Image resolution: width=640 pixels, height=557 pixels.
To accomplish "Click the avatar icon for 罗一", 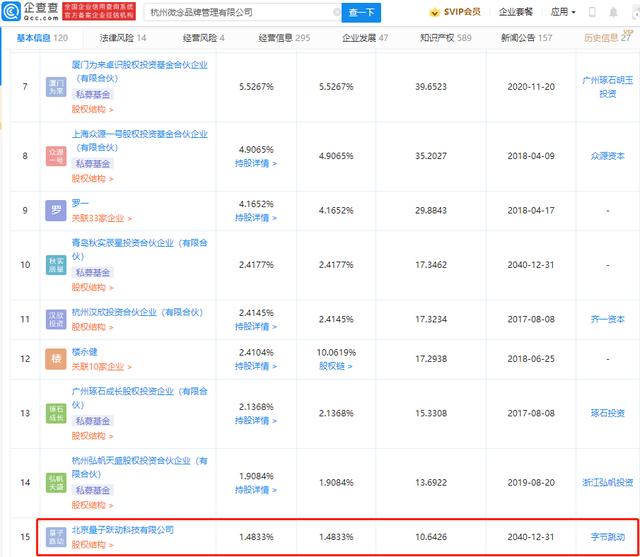I will (56, 211).
